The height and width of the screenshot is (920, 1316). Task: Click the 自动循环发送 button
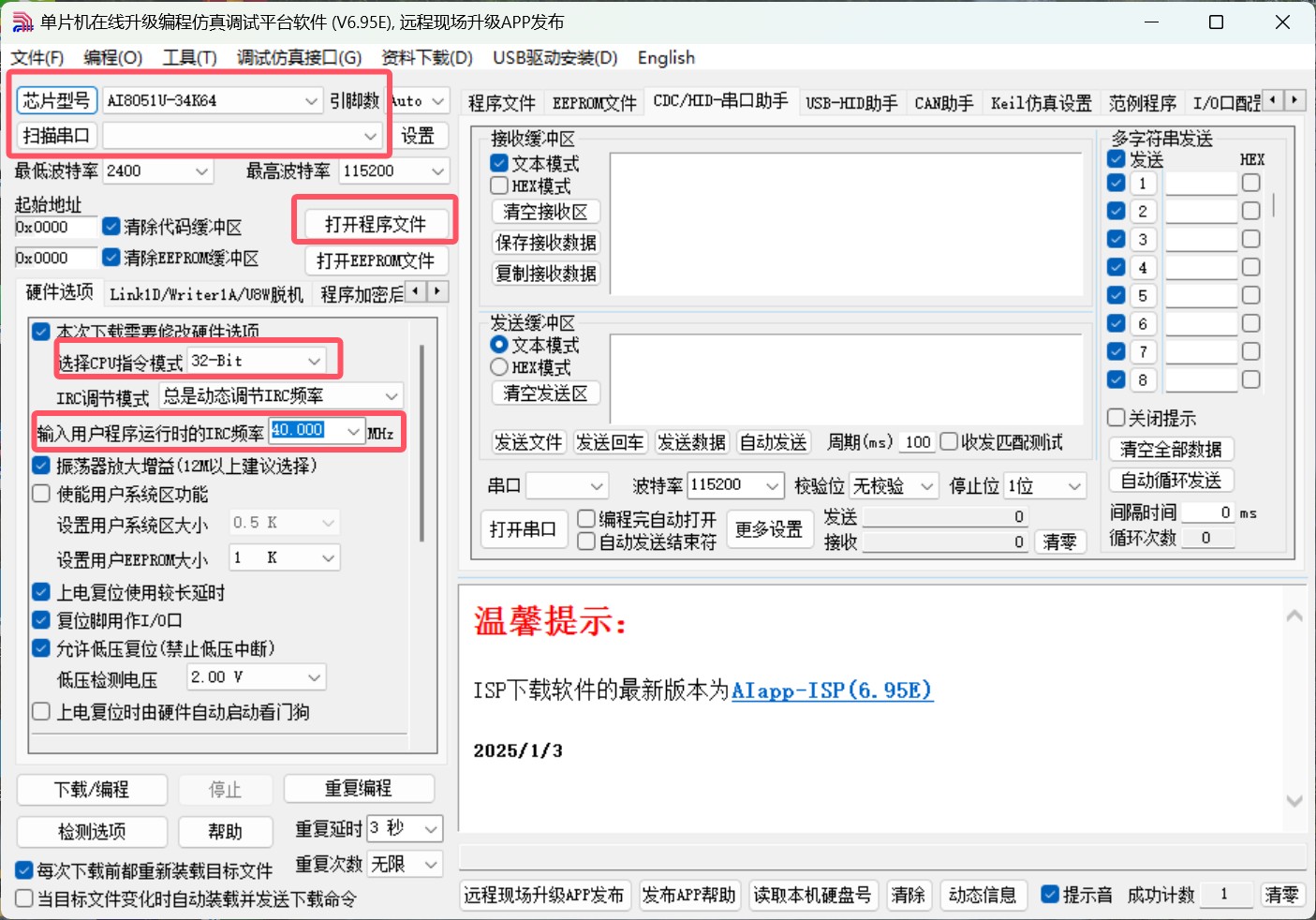pos(1171,481)
